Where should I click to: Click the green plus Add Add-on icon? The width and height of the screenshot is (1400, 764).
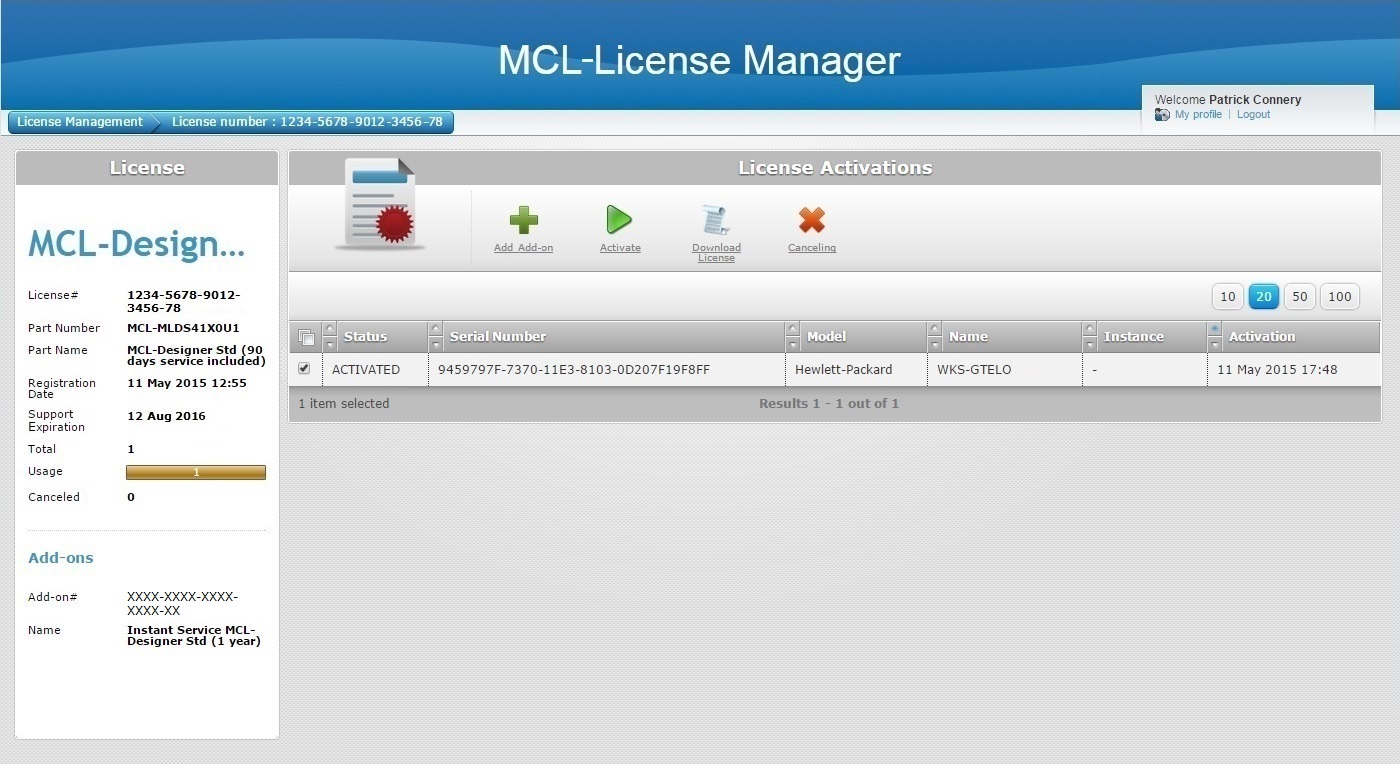(x=523, y=220)
